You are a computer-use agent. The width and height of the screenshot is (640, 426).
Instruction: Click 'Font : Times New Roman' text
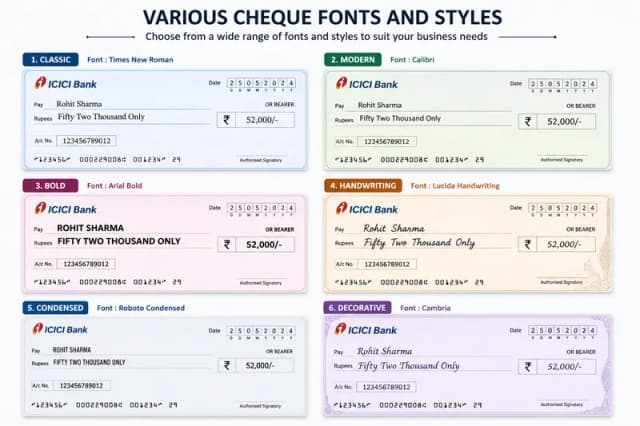point(130,60)
